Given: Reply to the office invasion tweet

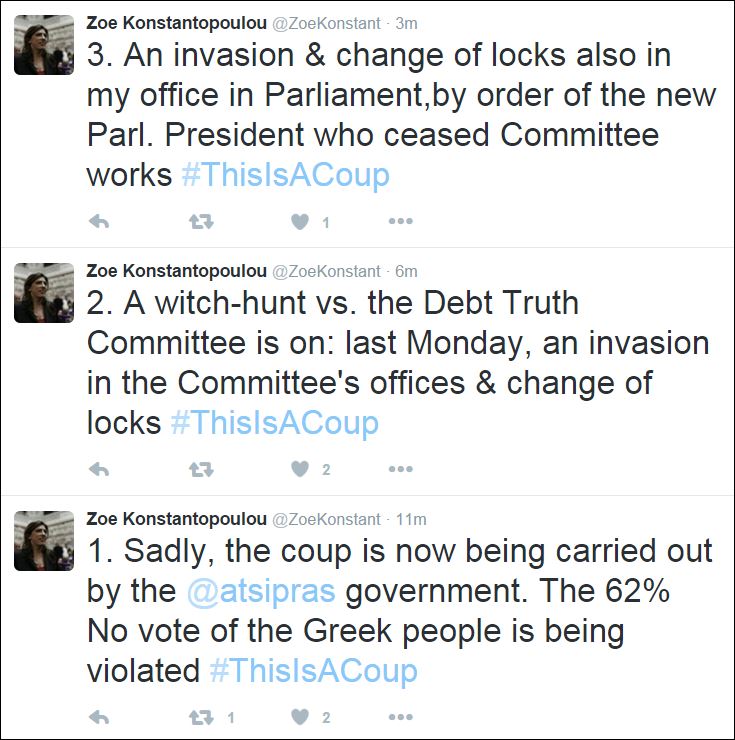Looking at the screenshot, I should 98,222.
